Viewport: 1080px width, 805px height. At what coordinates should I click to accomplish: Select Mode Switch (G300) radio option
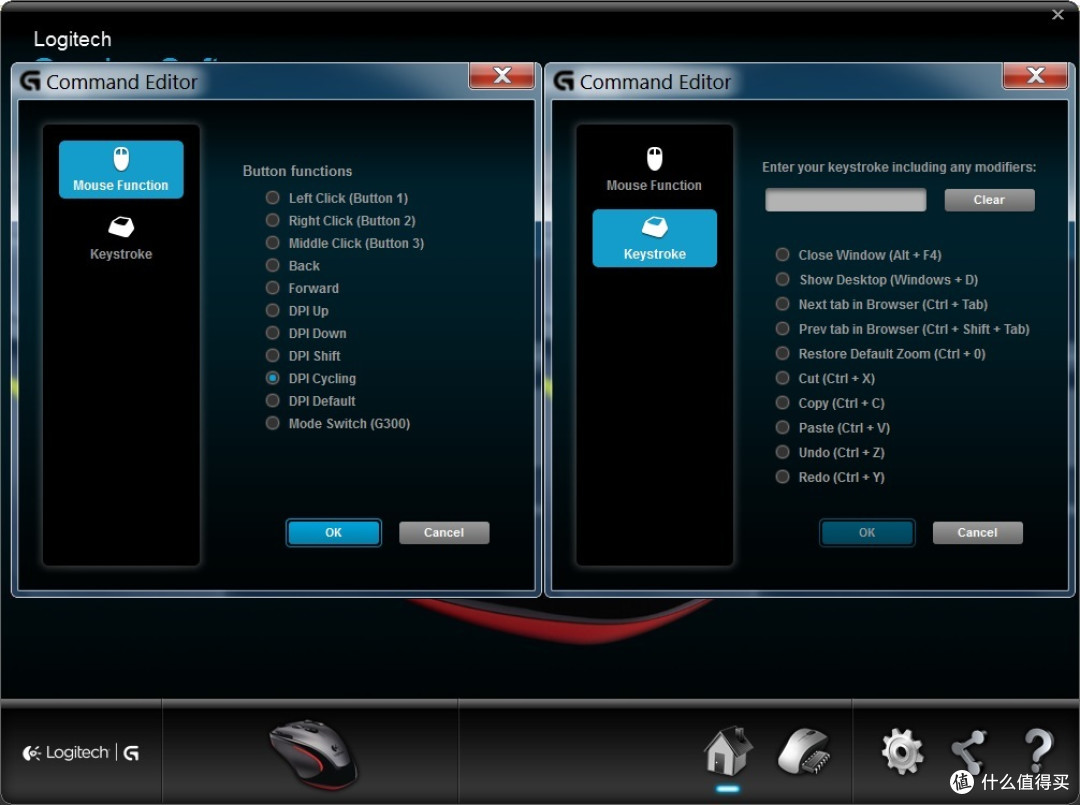point(273,423)
